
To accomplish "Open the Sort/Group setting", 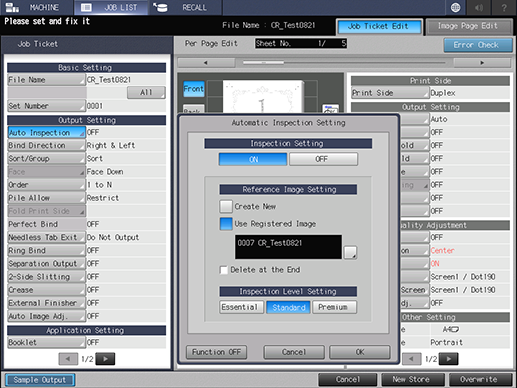I will coord(46,159).
